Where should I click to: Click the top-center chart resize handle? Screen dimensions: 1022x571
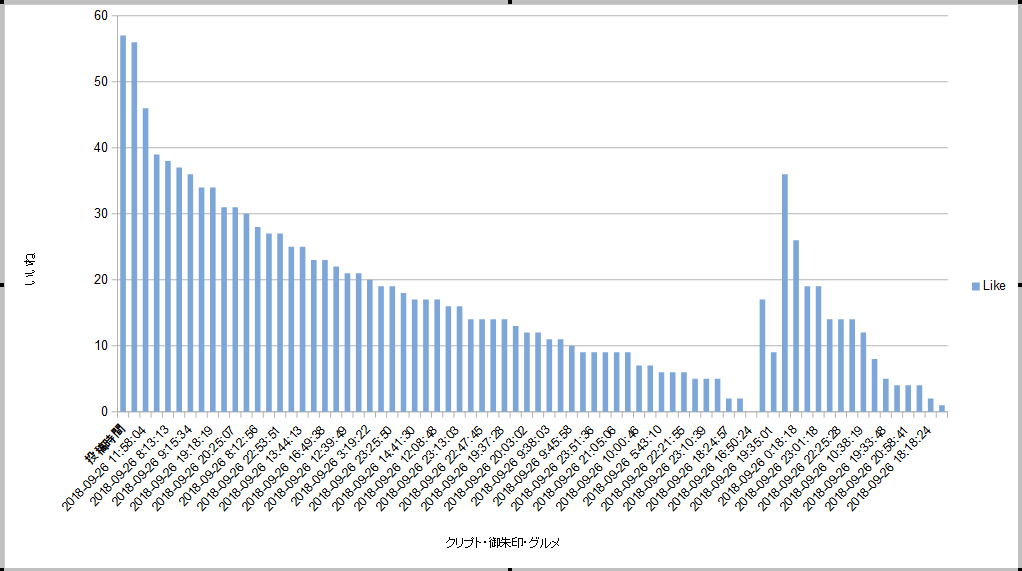[x=511, y=2]
